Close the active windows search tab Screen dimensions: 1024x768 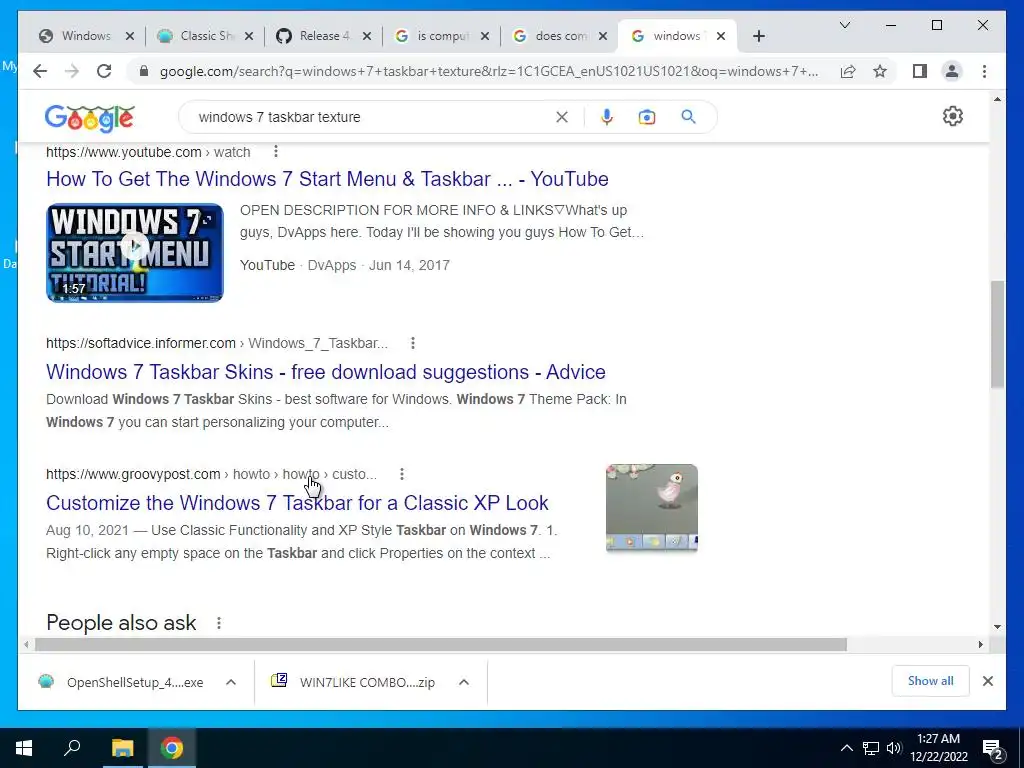point(721,36)
